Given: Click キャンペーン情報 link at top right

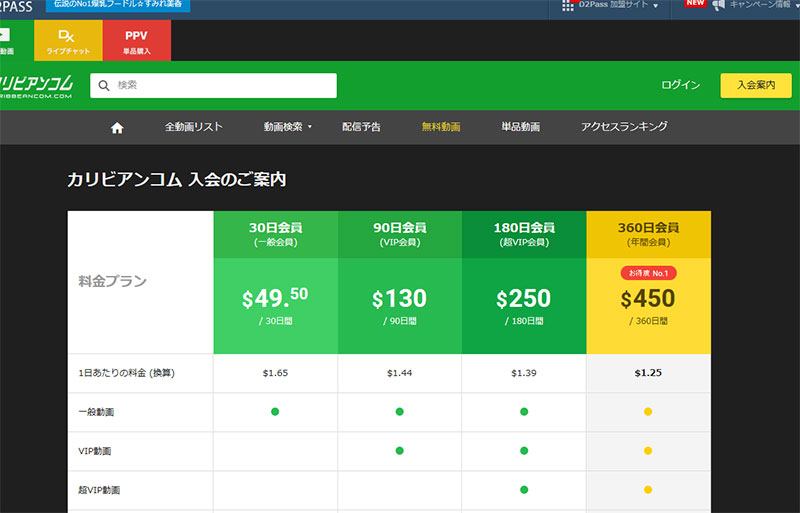Looking at the screenshot, I should pyautogui.click(x=760, y=5).
